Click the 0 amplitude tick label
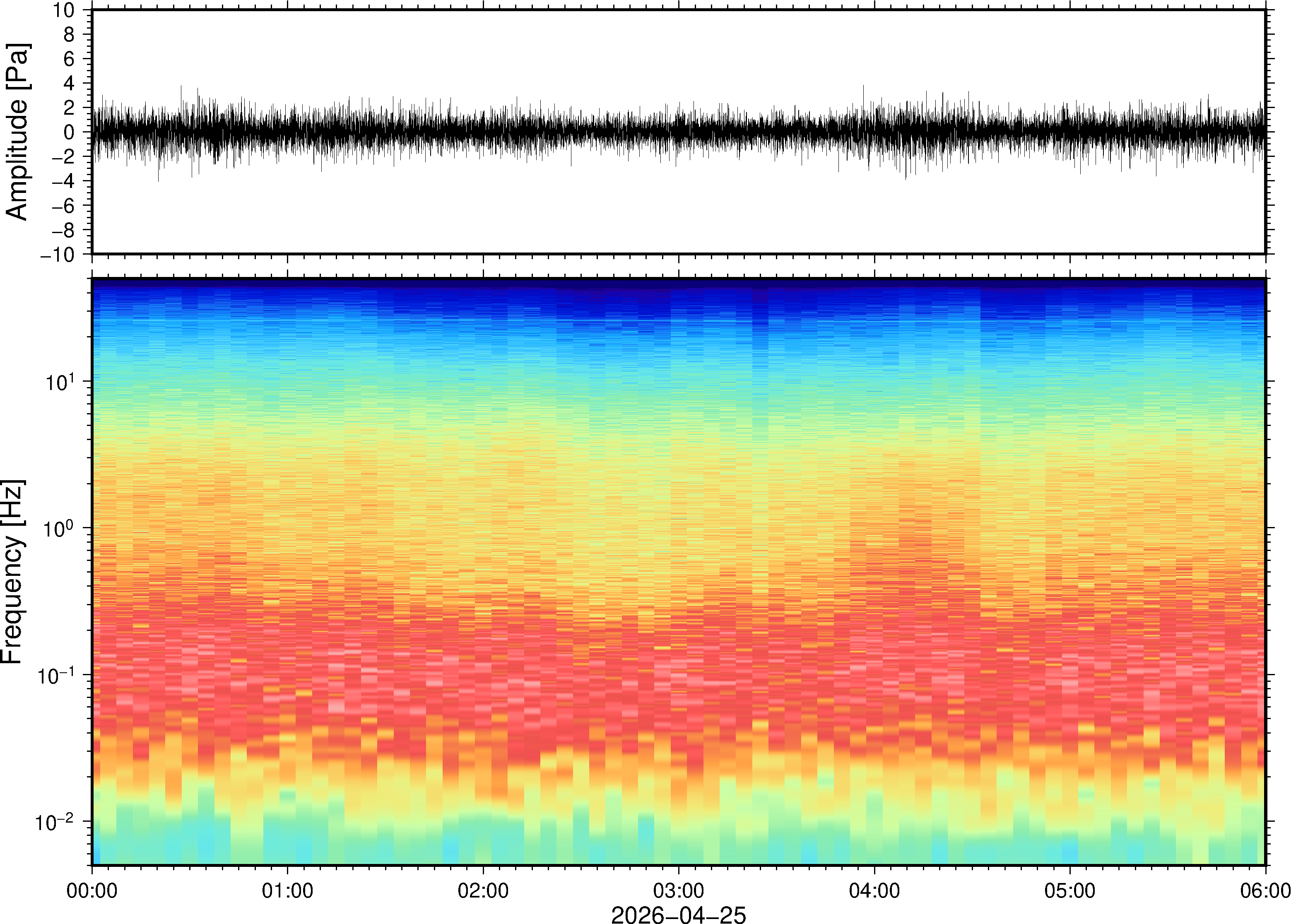This screenshot has height=924, width=1291. [x=70, y=132]
